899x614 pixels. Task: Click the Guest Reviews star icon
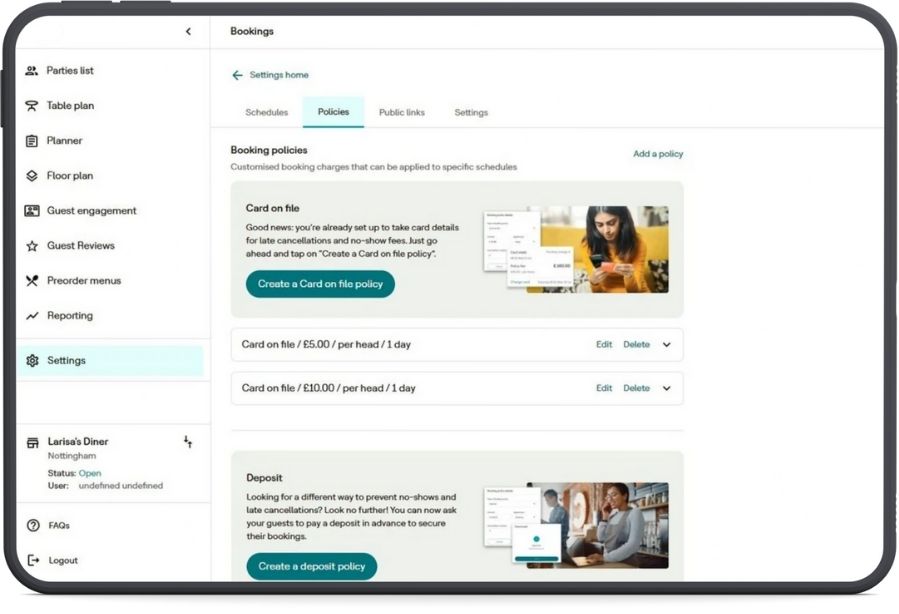pos(32,246)
